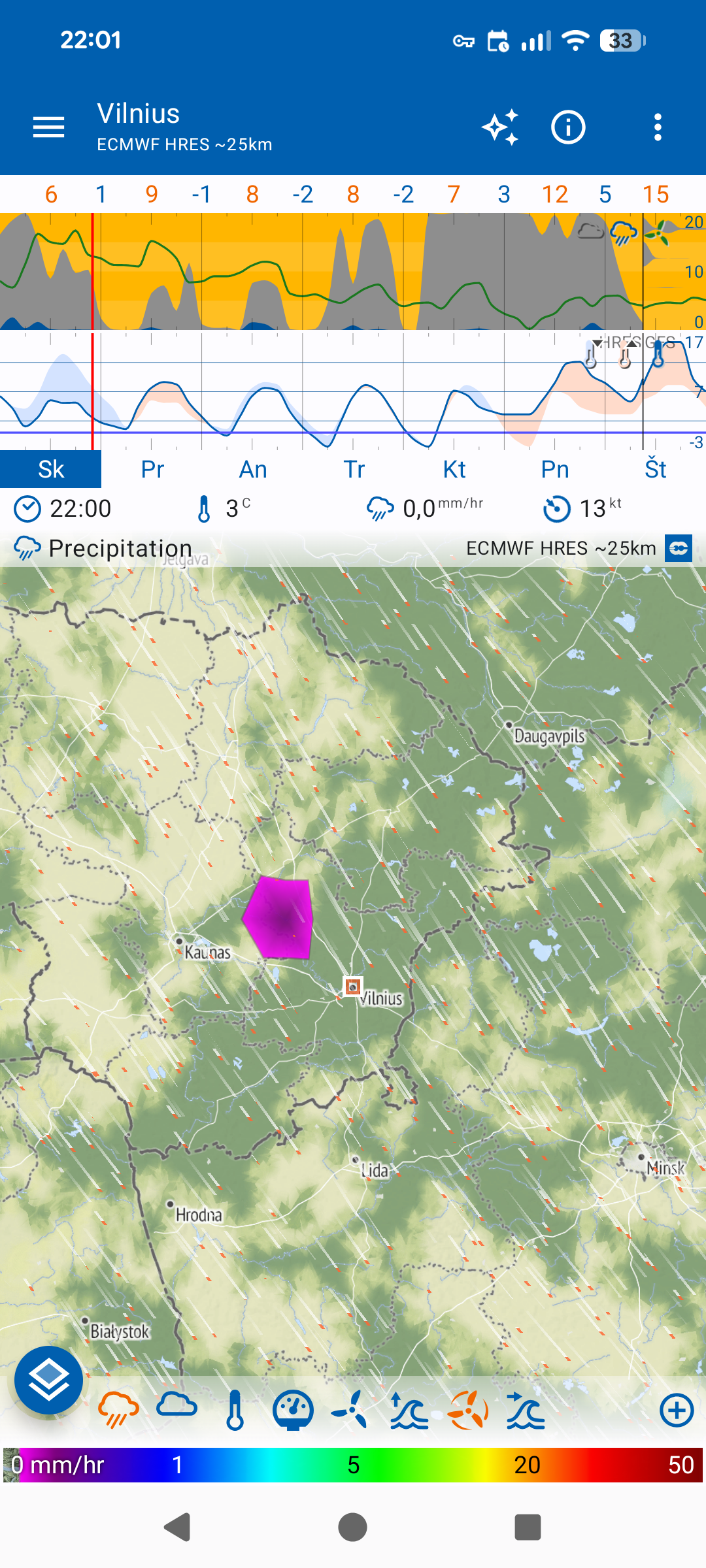Select the Kt day tab
The width and height of the screenshot is (706, 1568).
(x=454, y=469)
